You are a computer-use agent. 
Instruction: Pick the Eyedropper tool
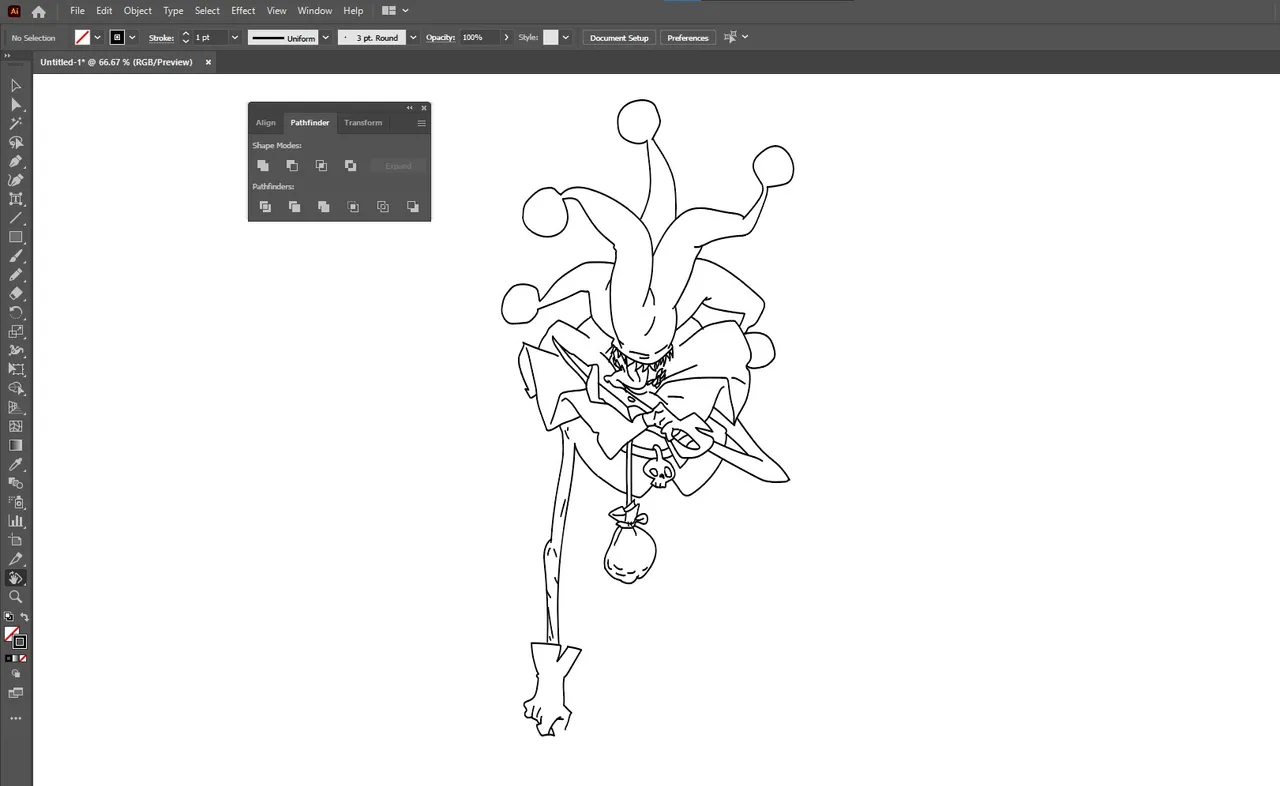[x=15, y=465]
